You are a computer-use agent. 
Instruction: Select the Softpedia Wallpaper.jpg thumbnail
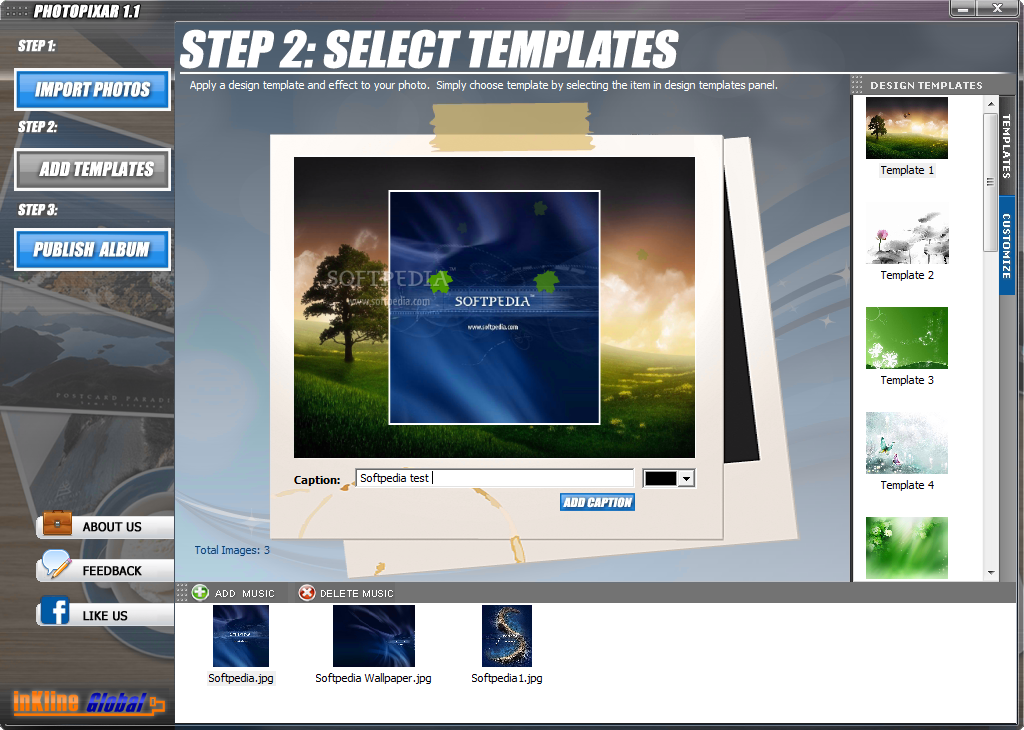tap(374, 636)
